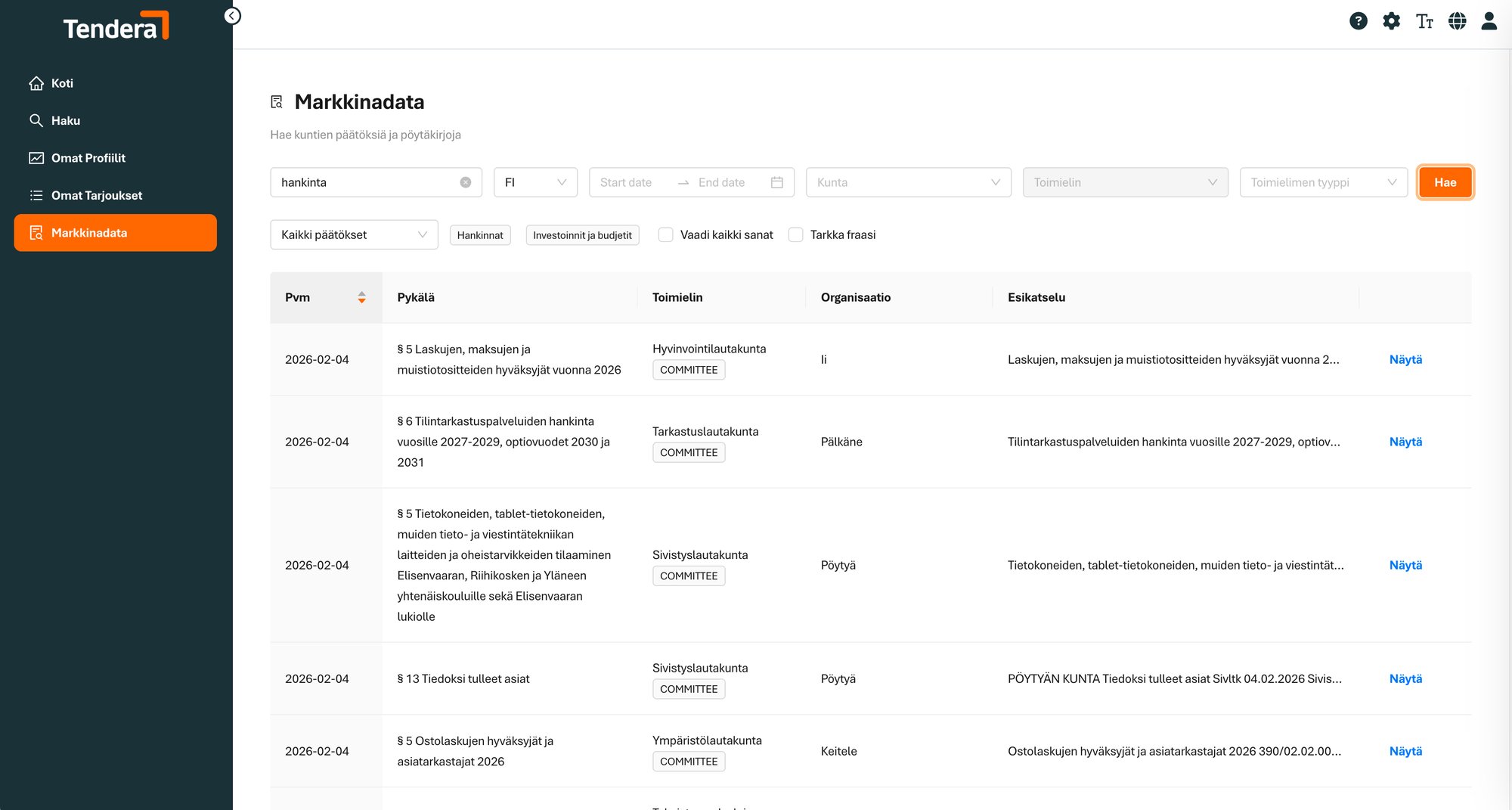Enable Tarkka fraasi checkbox

coord(795,235)
